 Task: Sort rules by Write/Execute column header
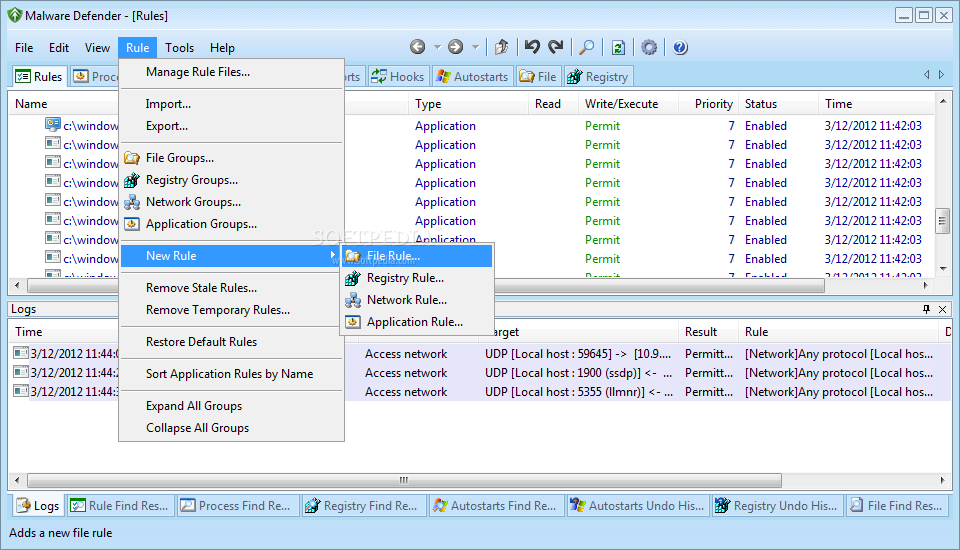click(628, 104)
